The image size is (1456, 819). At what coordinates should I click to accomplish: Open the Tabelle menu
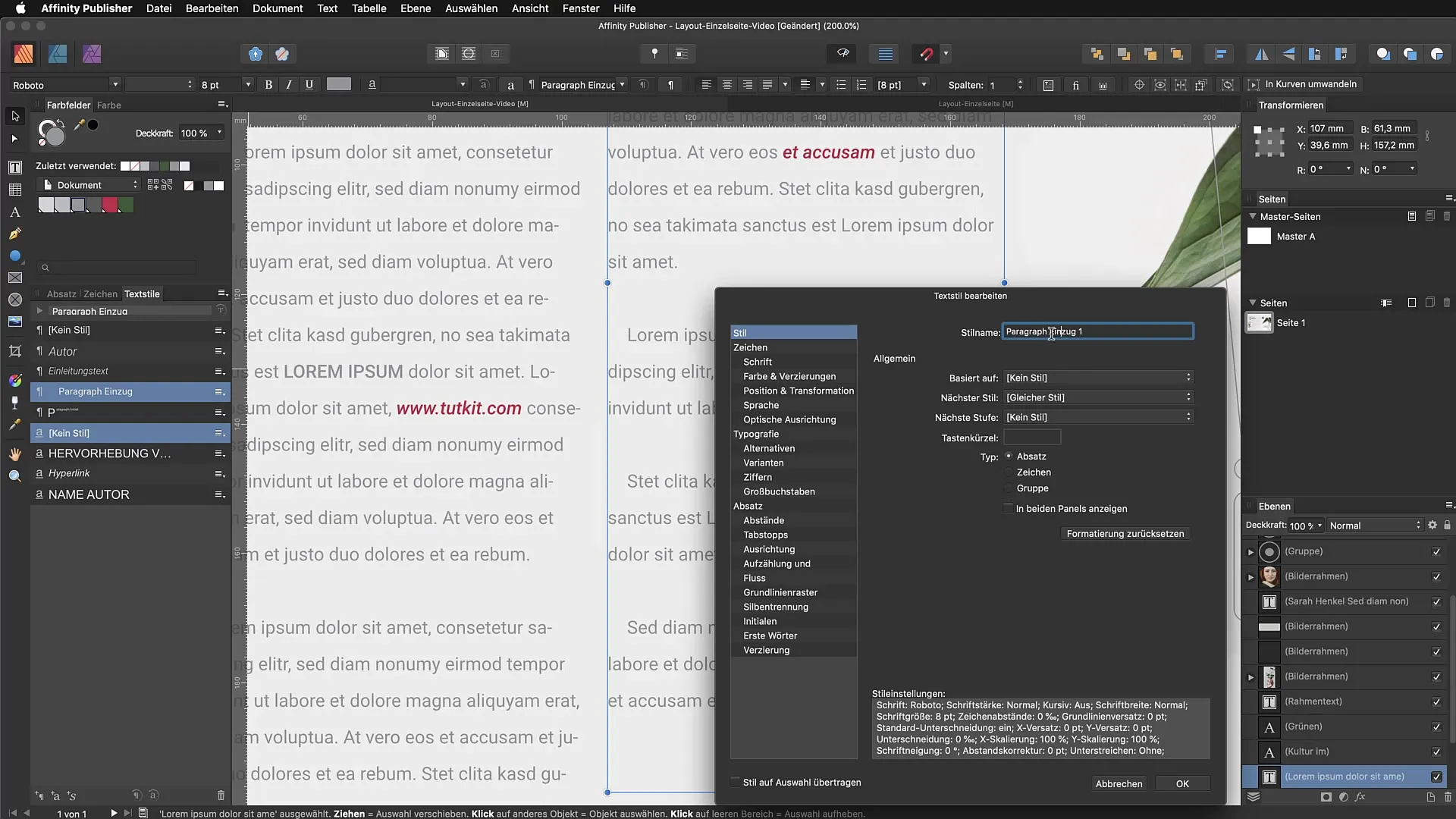point(369,8)
